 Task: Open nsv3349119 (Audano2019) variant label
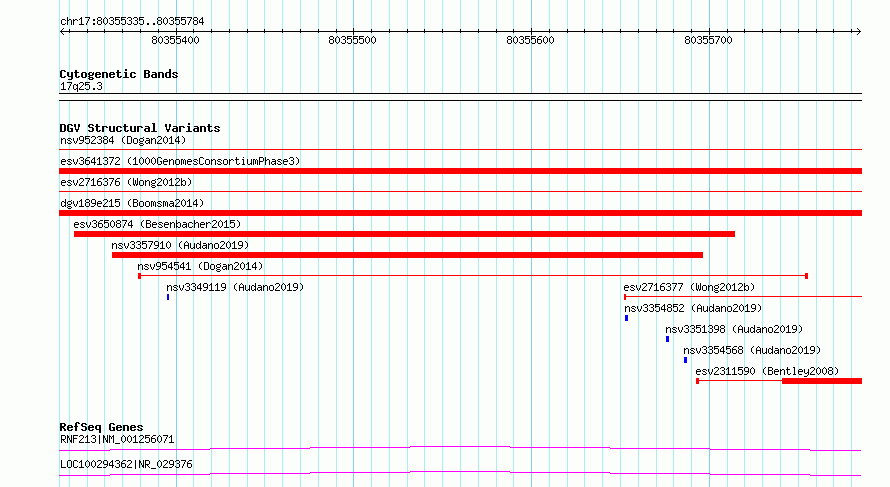pyautogui.click(x=235, y=287)
